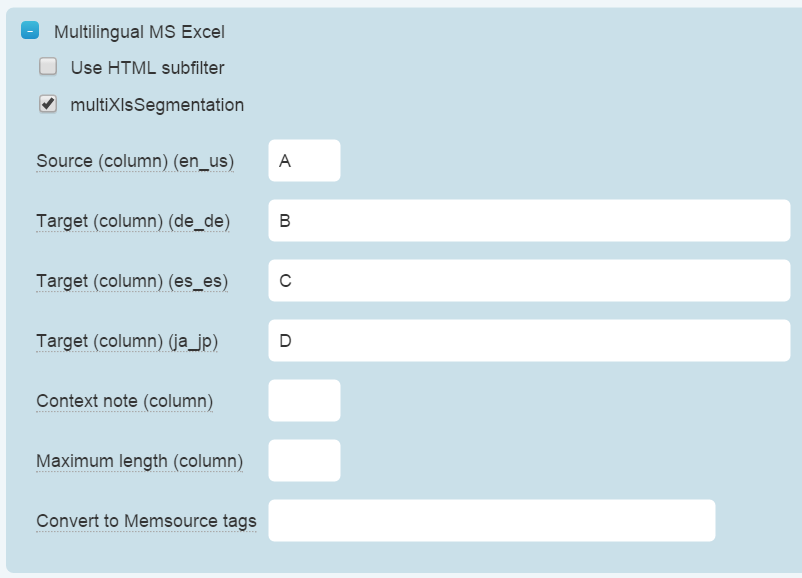Collapse the Multilingual MS Excel section
The width and height of the screenshot is (802, 578).
tap(30, 31)
